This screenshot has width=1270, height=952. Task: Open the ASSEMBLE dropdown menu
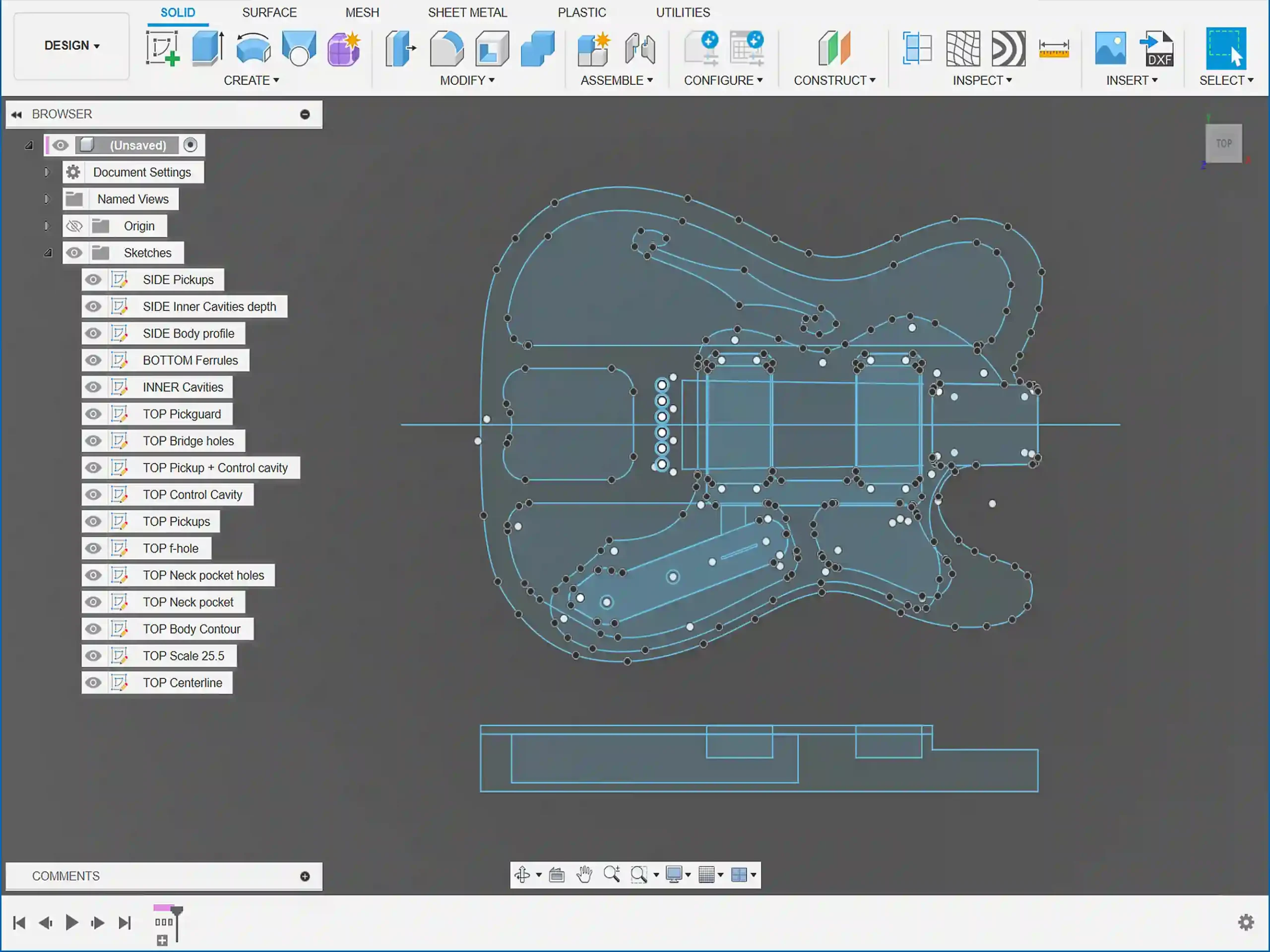point(617,80)
